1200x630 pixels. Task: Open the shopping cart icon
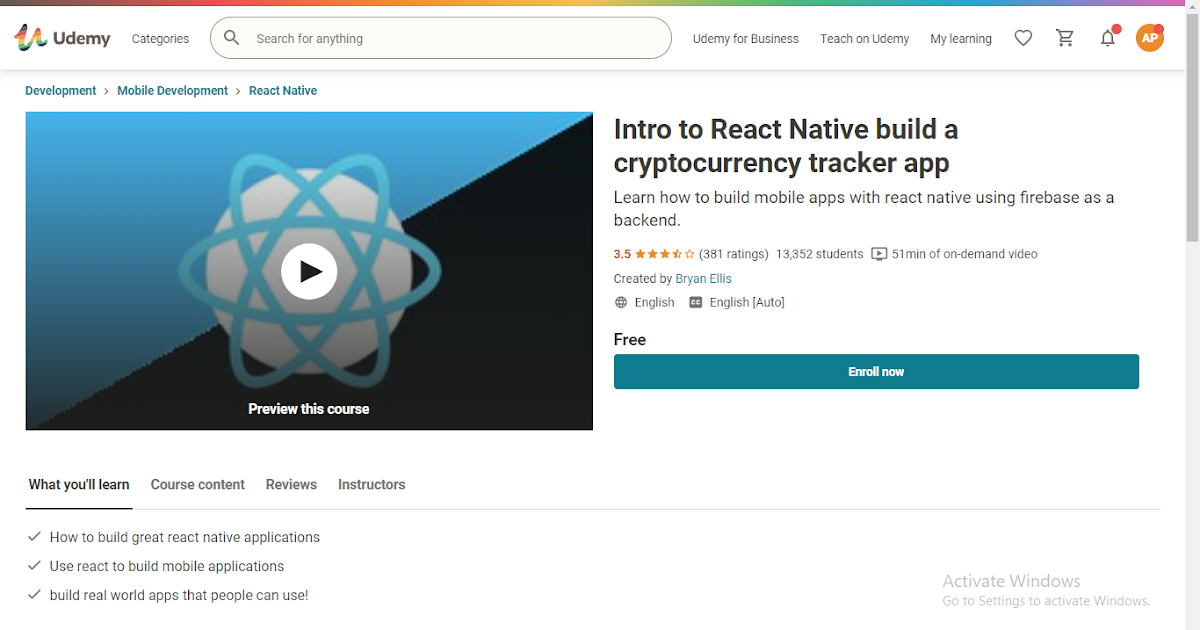(1065, 38)
